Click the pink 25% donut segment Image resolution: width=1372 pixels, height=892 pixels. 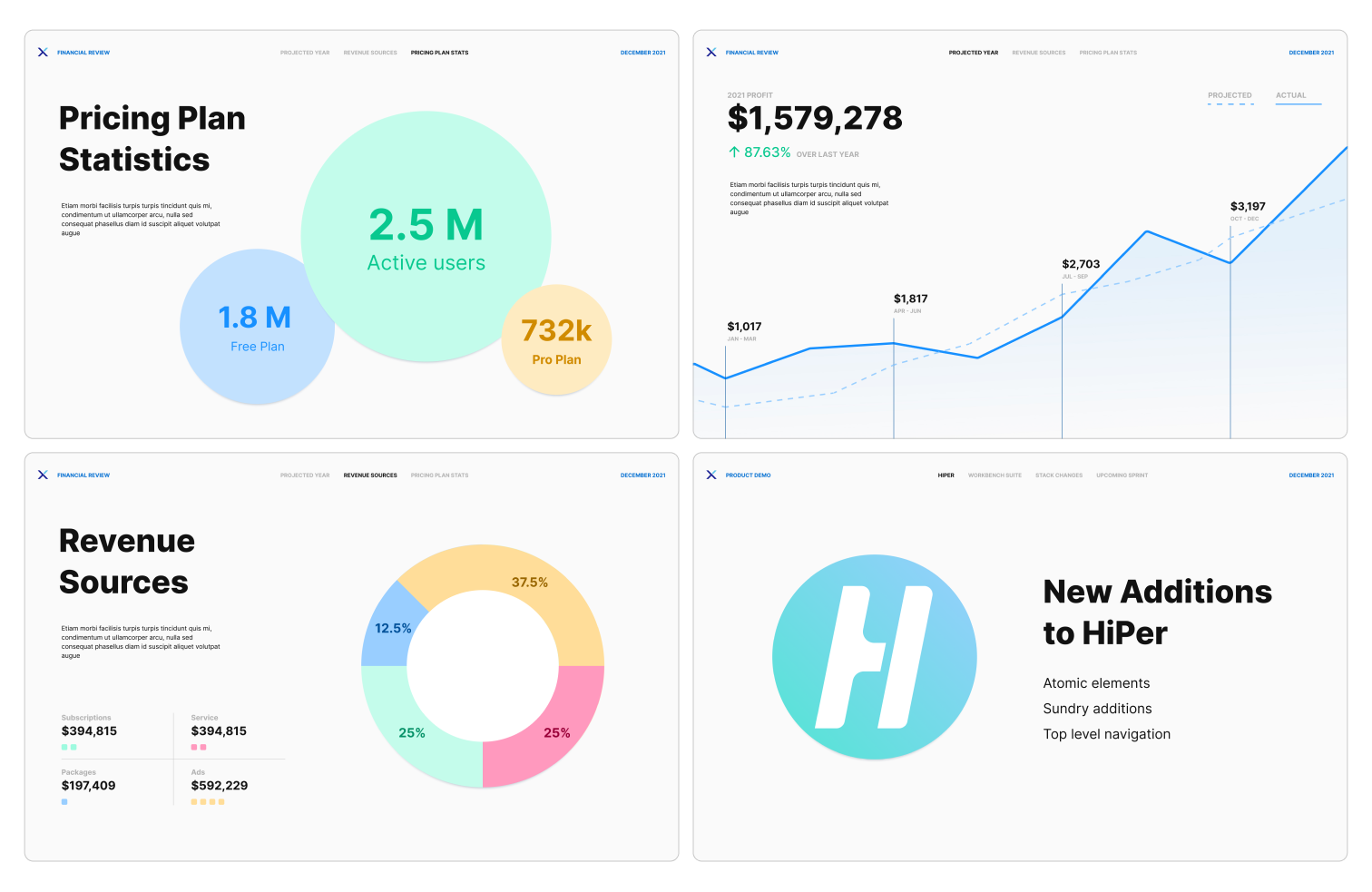pos(557,733)
